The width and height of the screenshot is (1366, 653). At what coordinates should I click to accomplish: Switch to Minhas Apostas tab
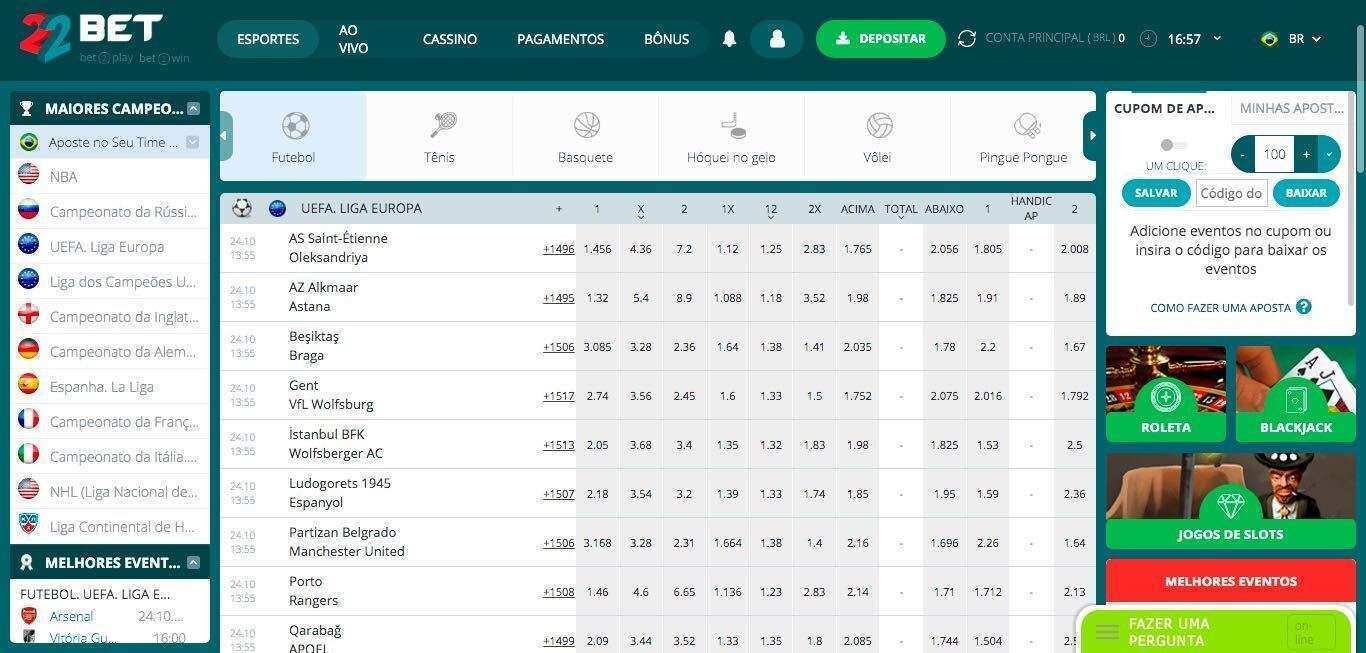pos(1293,108)
